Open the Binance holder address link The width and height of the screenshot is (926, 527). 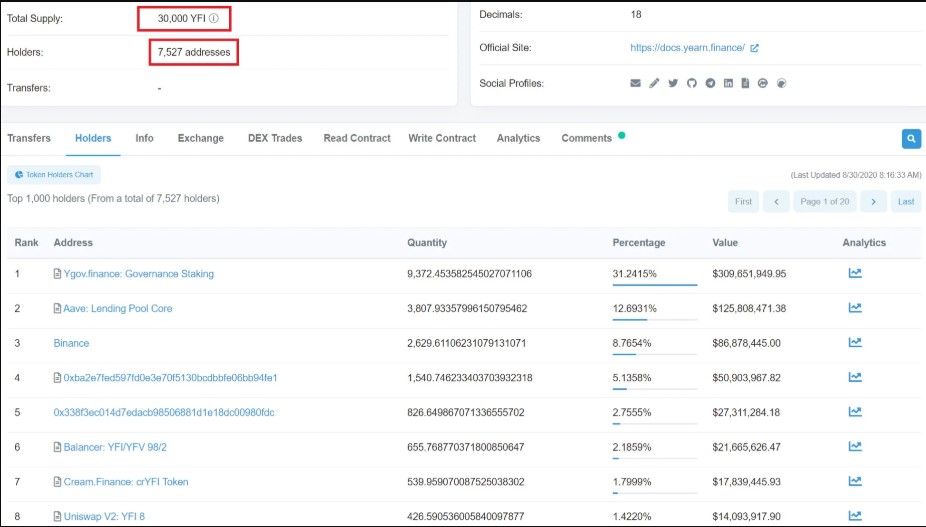(71, 343)
